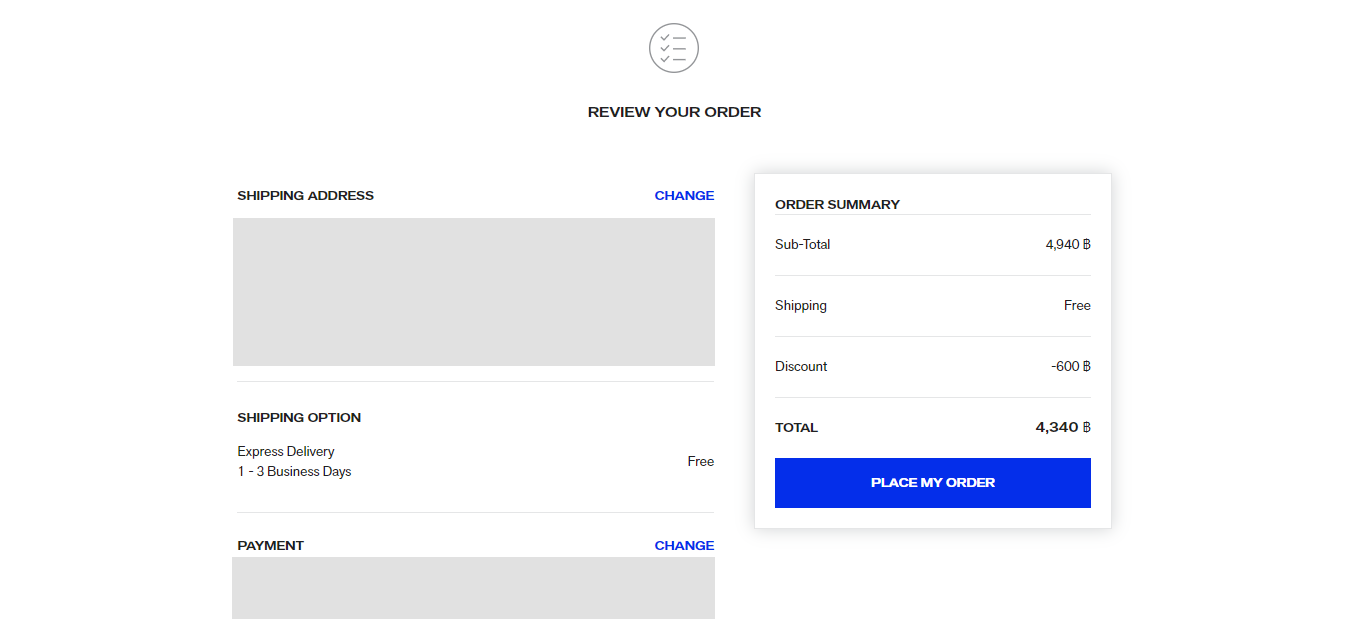Click the 4,940 ฿ sub-total amount
Screen dimensions: 1348x619
1068,245
